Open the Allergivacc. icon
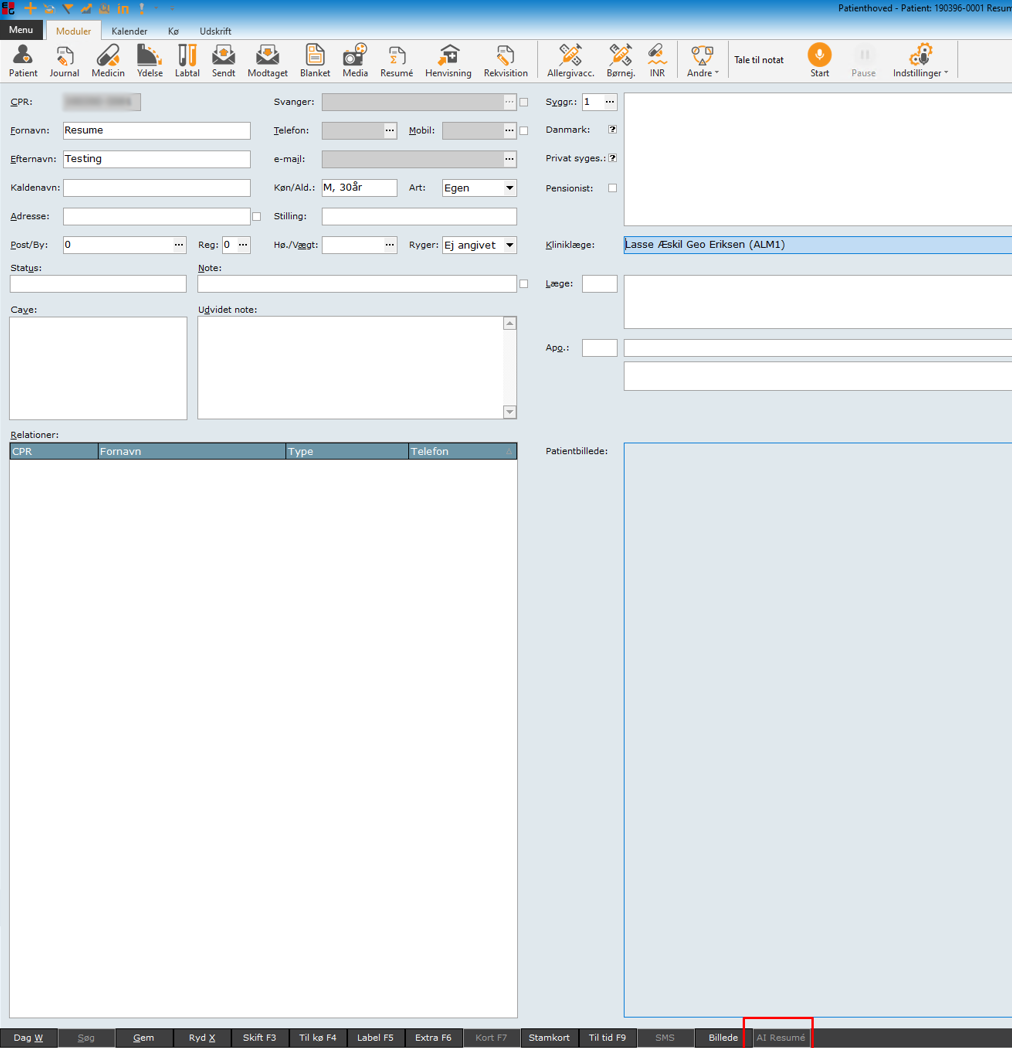 tap(570, 61)
